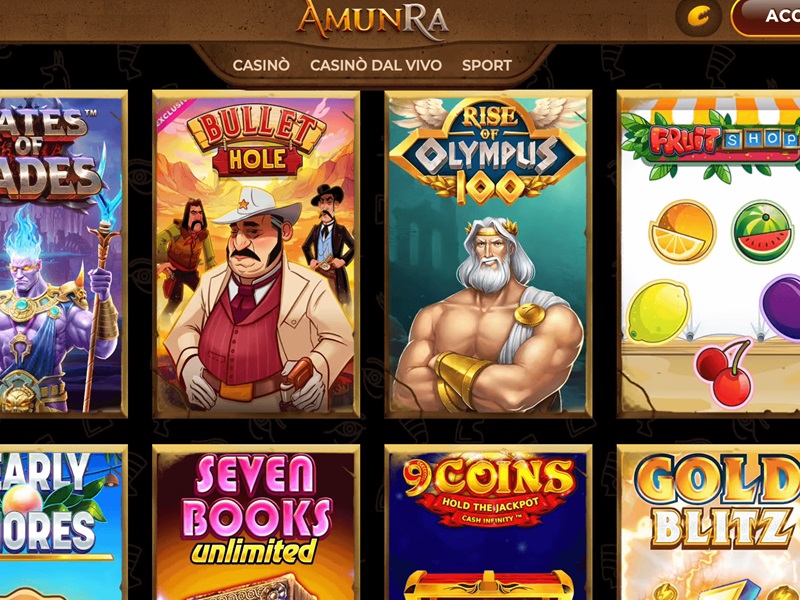Select the Gates of Hades game
This screenshot has height=600, width=800.
coord(63,254)
